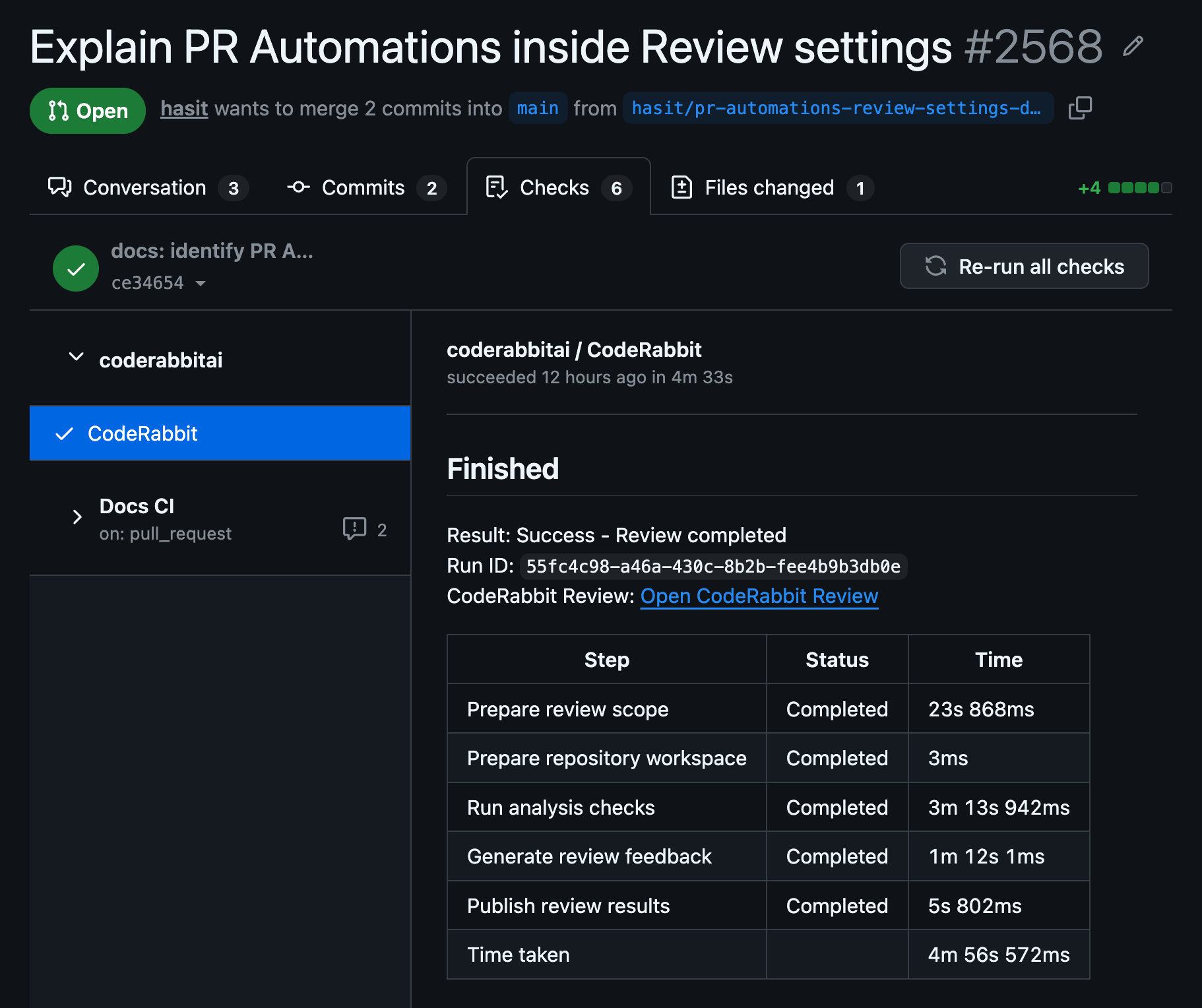Switch to the Conversation tab
Screen dimensions: 1202x1008
tap(147, 187)
